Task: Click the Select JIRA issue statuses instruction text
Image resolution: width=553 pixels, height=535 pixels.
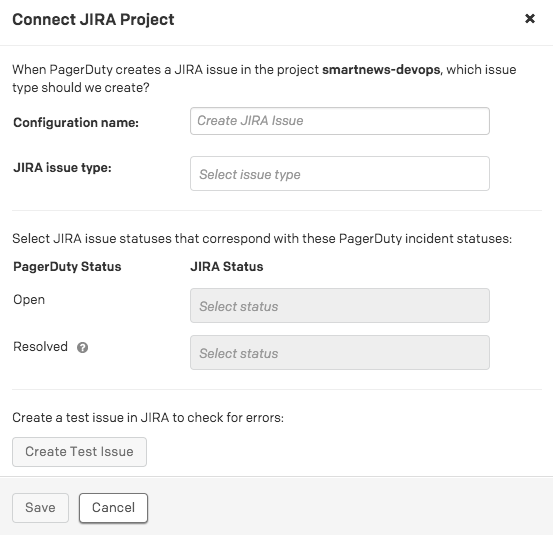Action: point(262,239)
